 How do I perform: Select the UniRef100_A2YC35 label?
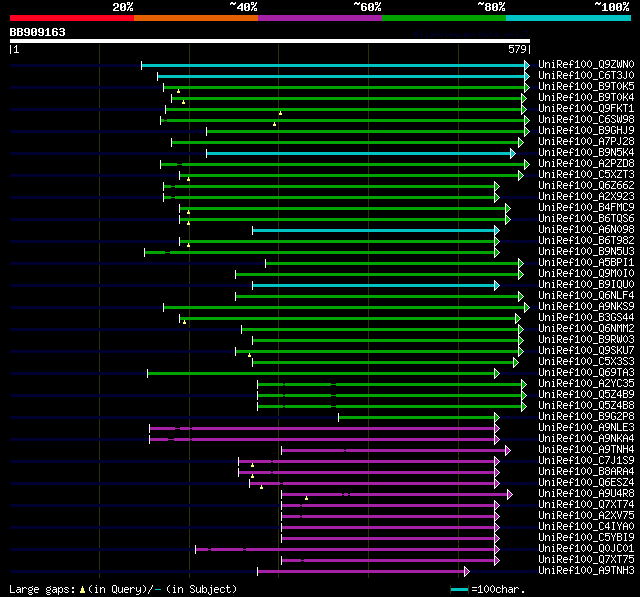[x=586, y=384]
